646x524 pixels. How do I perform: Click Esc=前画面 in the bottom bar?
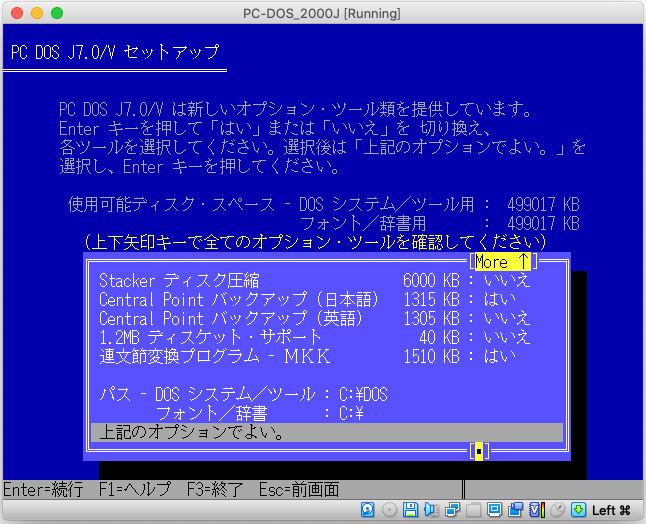pyautogui.click(x=299, y=490)
